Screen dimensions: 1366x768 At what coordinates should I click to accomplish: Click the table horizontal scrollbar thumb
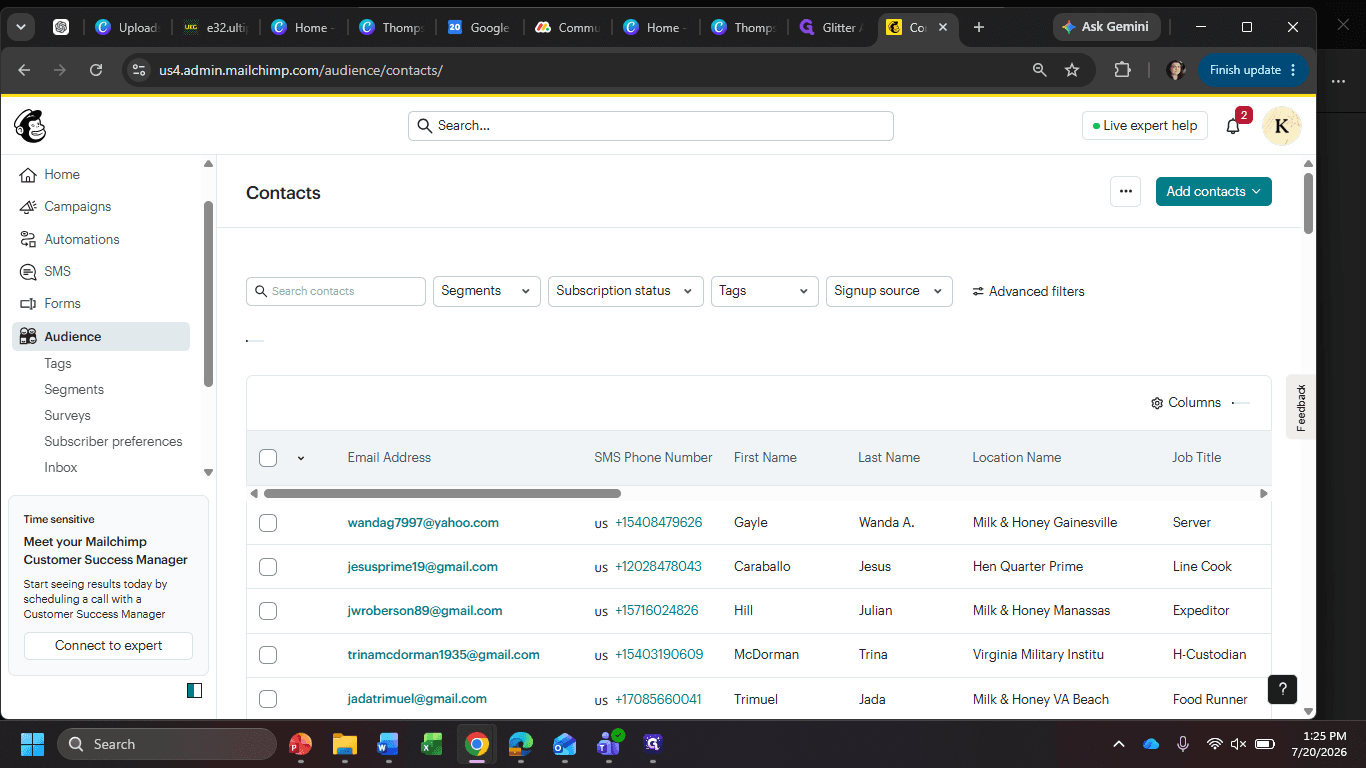tap(442, 494)
